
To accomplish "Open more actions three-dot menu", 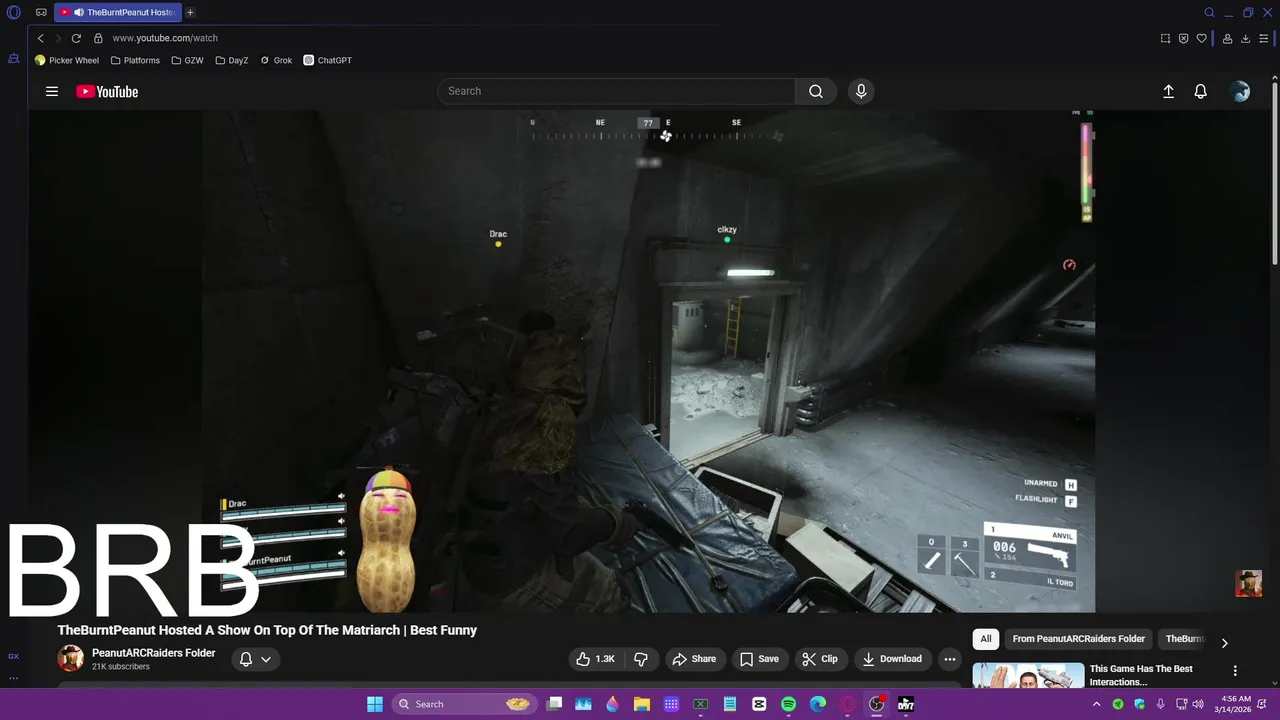I will click(x=950, y=659).
